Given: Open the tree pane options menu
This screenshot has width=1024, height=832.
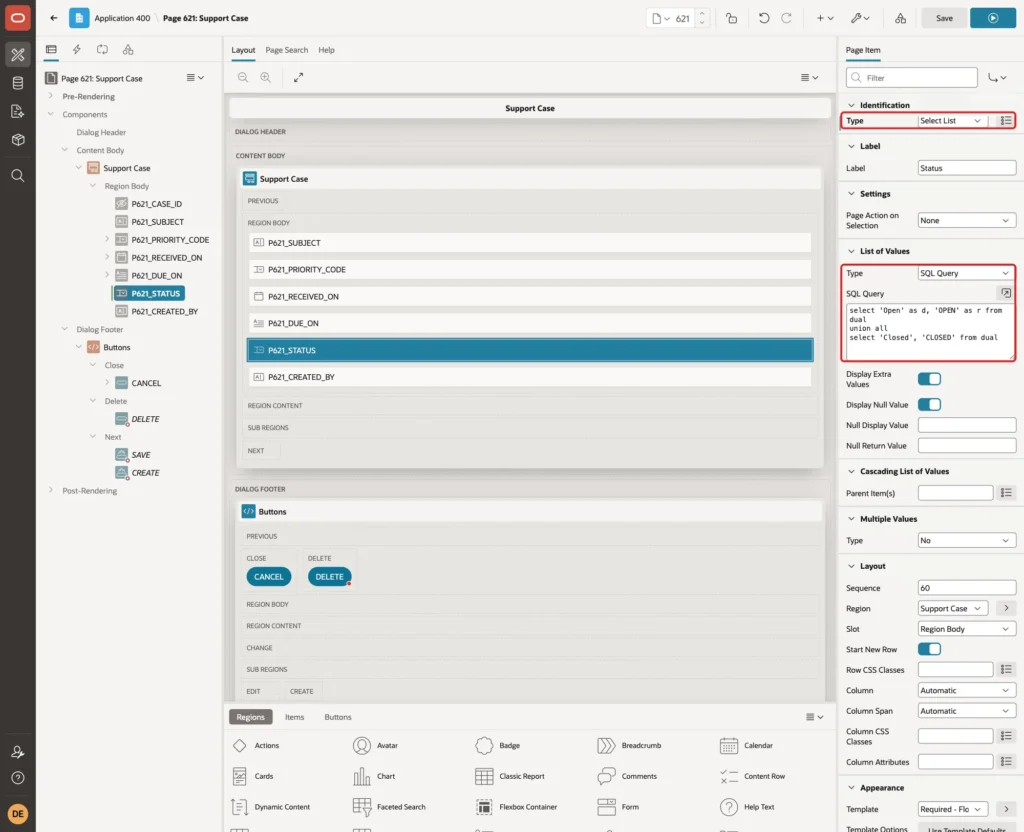Looking at the screenshot, I should [x=195, y=78].
